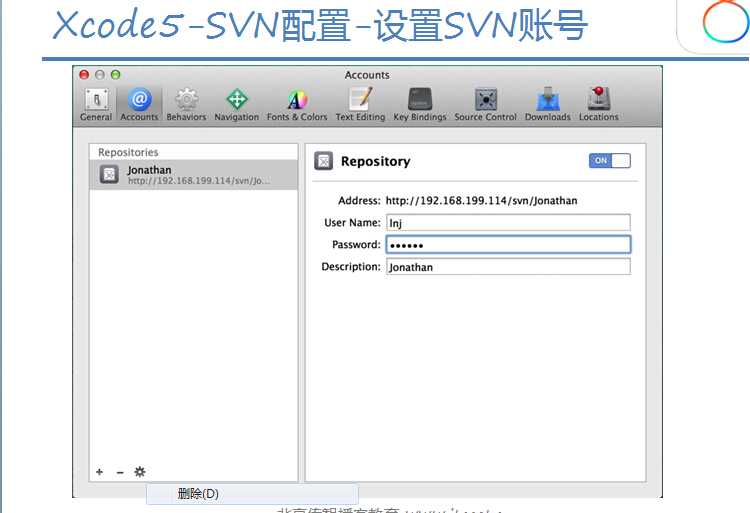Open the General preferences pane

(96, 104)
